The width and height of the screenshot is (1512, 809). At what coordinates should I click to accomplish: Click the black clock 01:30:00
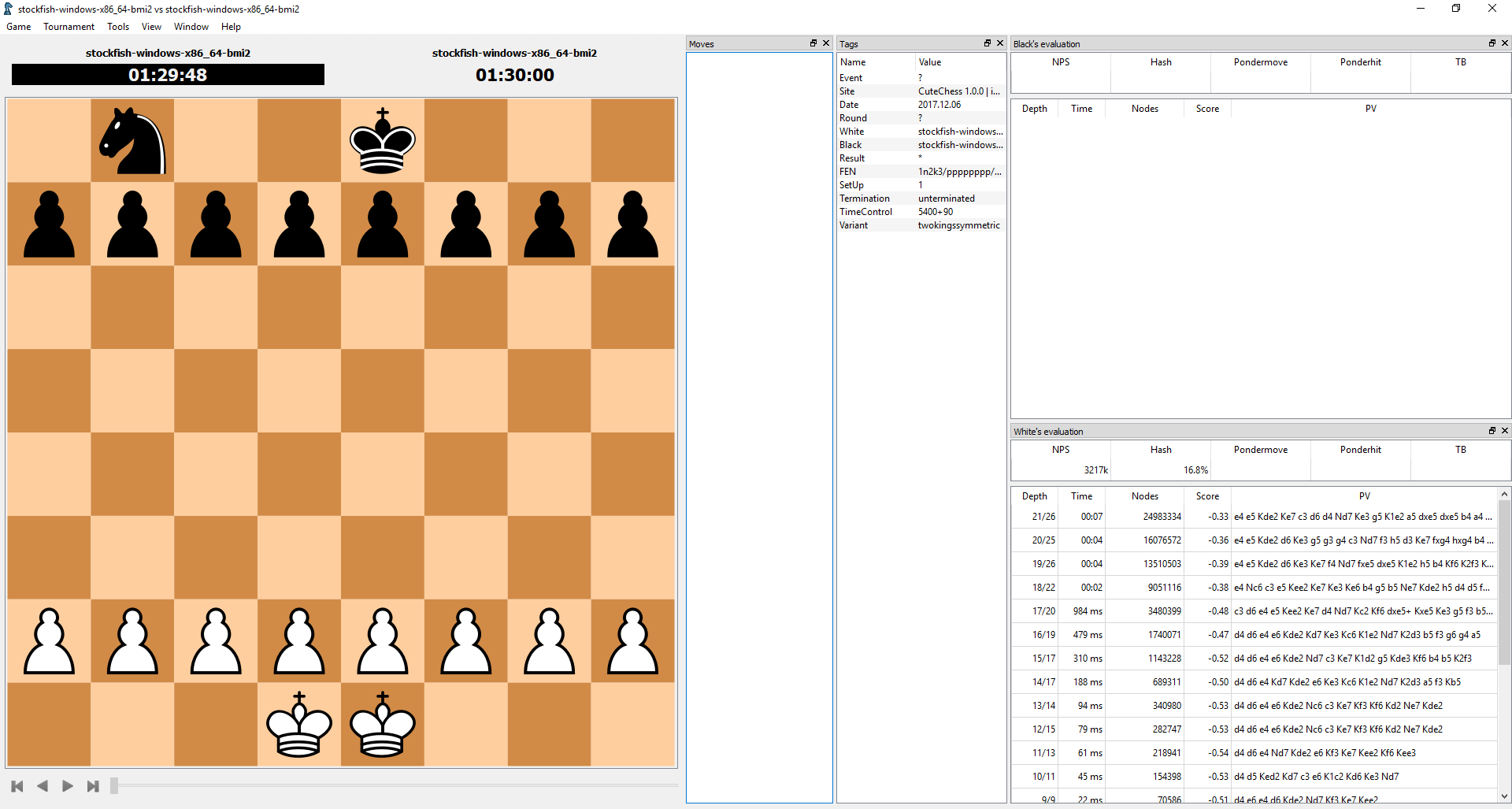(x=515, y=75)
